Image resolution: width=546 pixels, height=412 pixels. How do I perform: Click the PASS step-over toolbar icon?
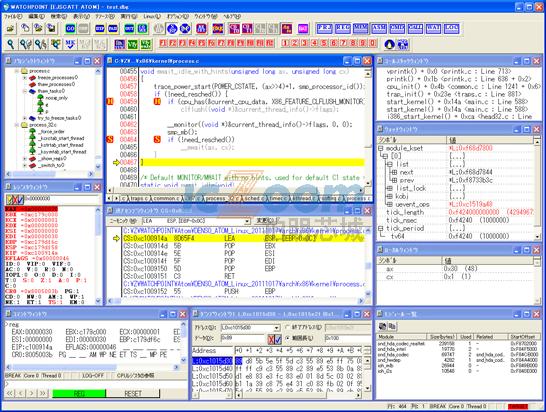(x=113, y=28)
